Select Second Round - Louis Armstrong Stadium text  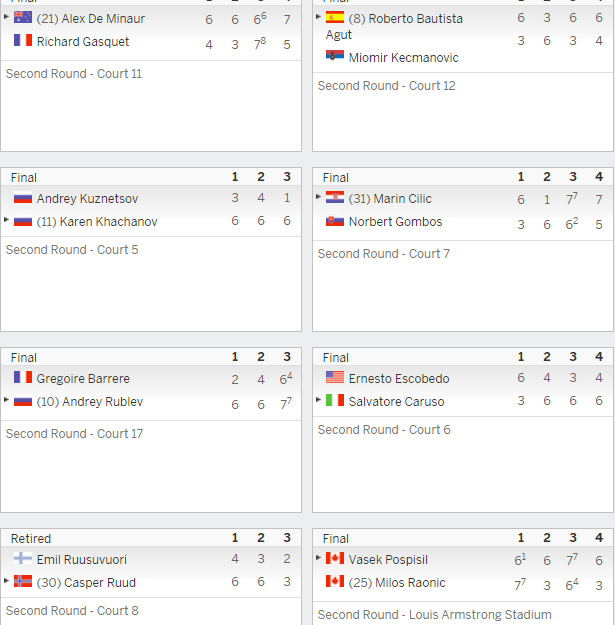tap(434, 614)
